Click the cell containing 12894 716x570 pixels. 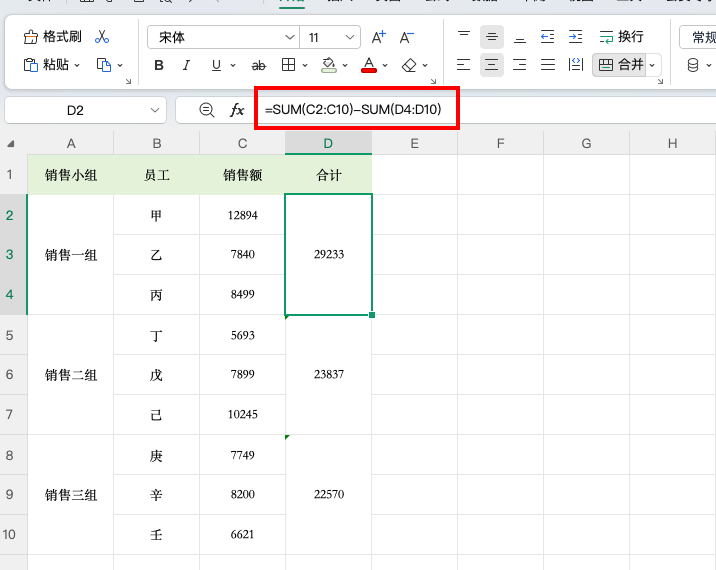(242, 215)
